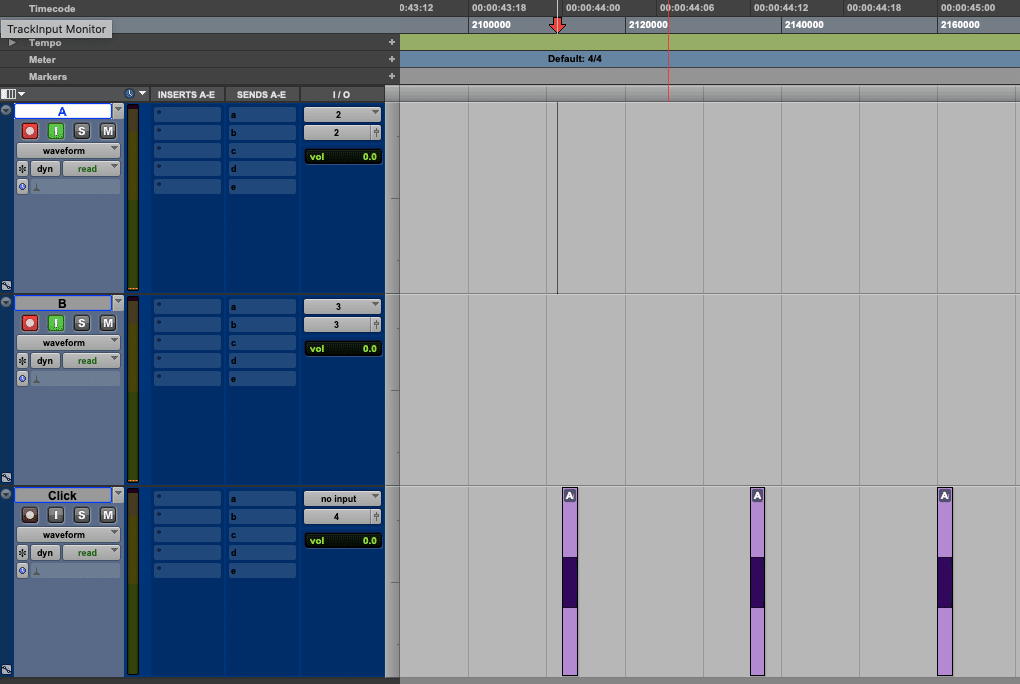Open track A view selector showing waveform
This screenshot has height=684, width=1020.
click(68, 150)
